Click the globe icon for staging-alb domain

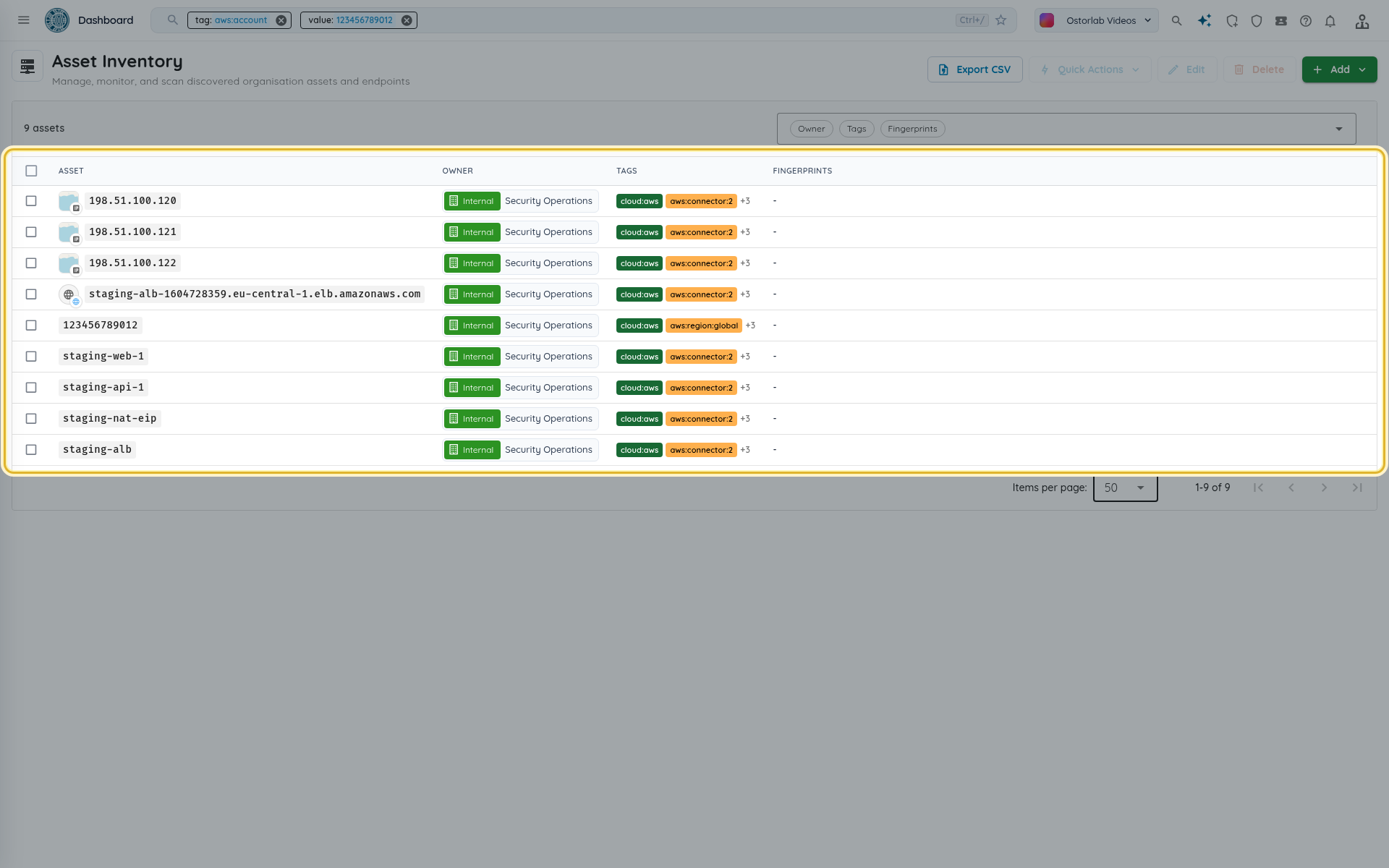tap(69, 294)
